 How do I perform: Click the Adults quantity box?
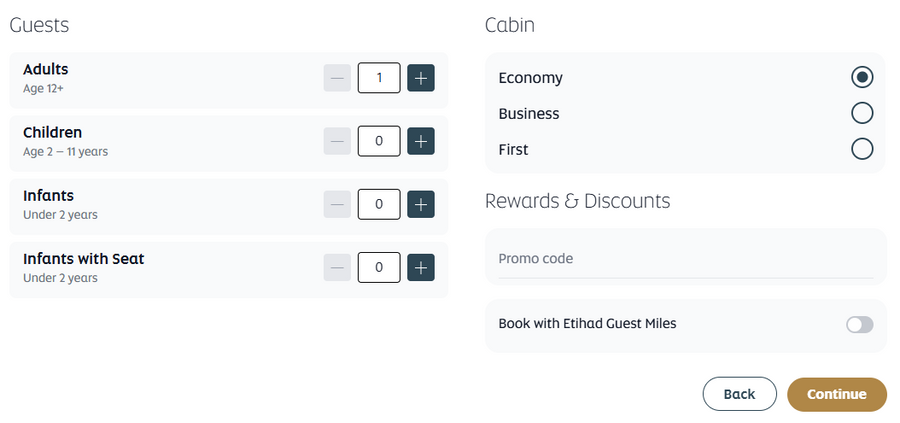pos(379,77)
